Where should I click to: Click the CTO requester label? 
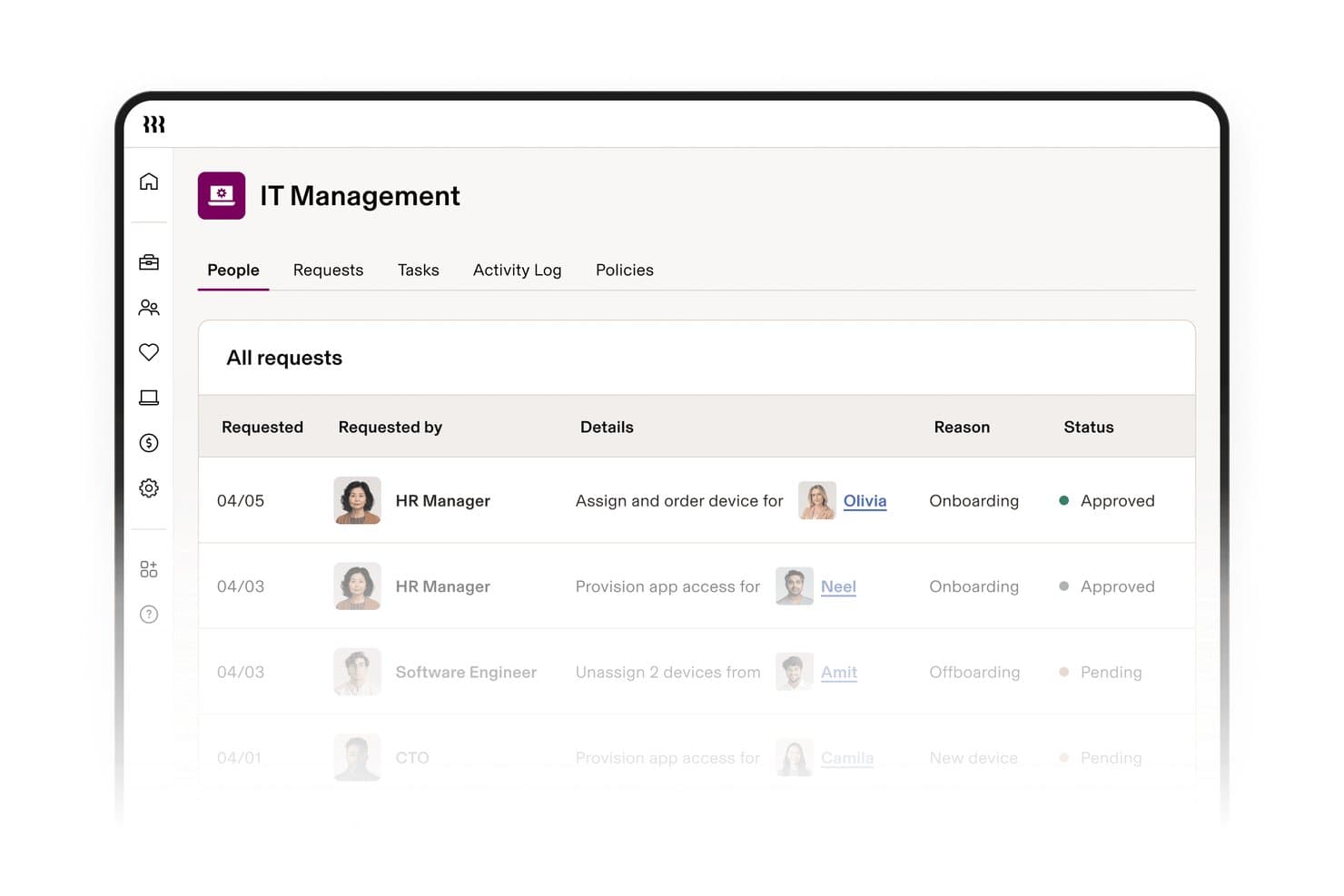[x=412, y=758]
